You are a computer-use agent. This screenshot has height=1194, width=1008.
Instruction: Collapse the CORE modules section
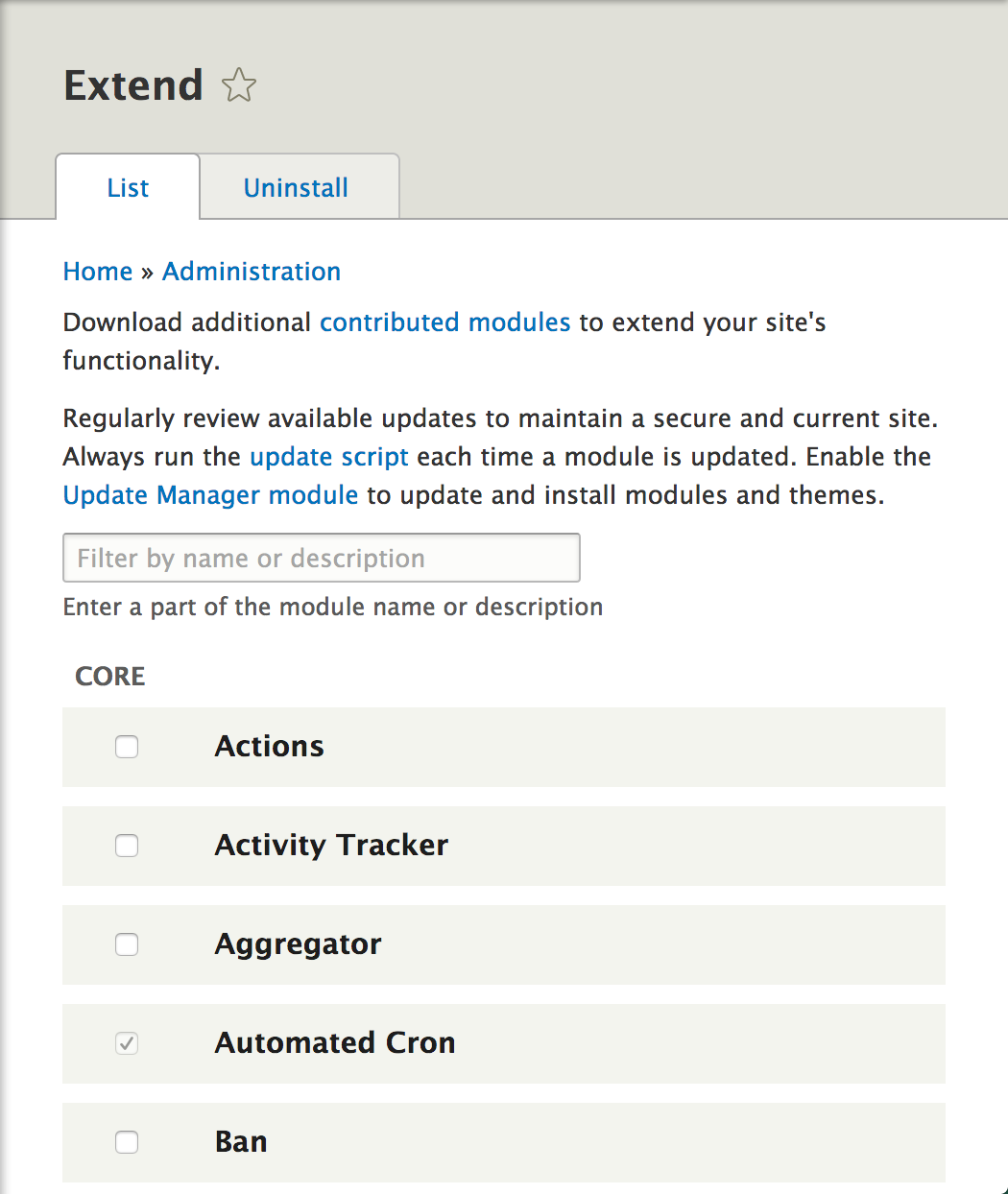coord(110,677)
